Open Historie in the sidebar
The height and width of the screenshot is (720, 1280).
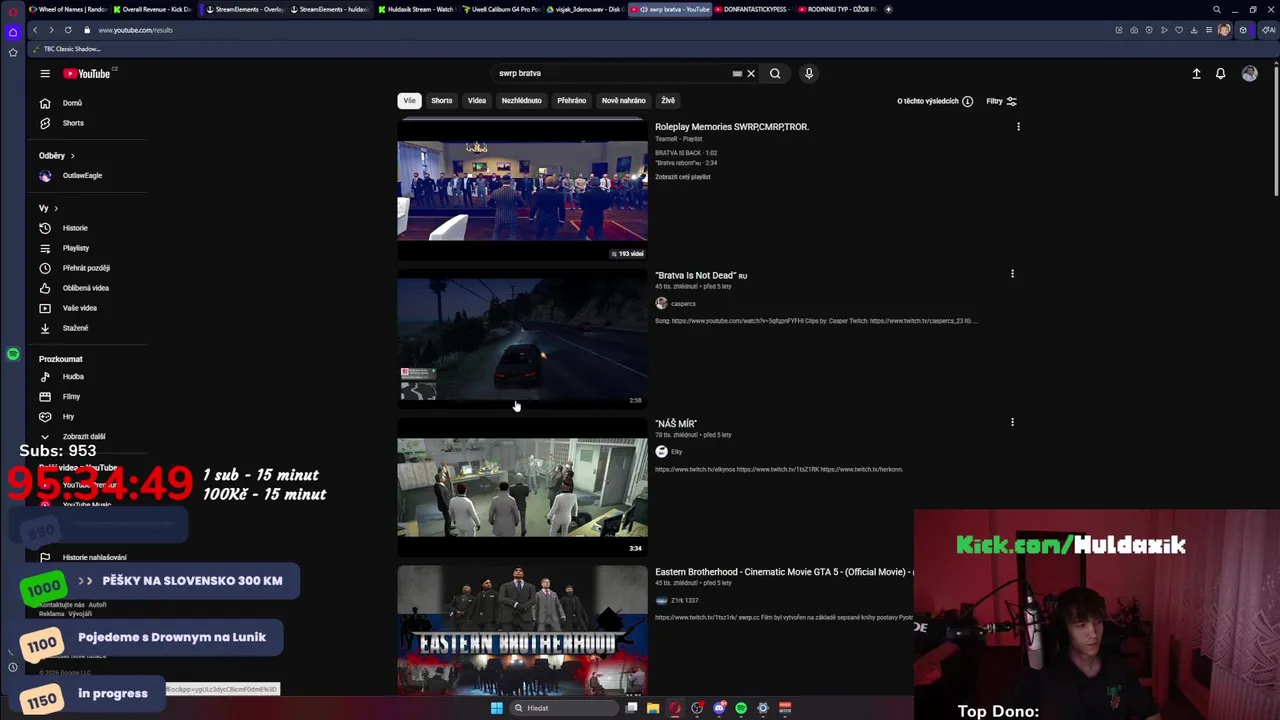[x=75, y=228]
